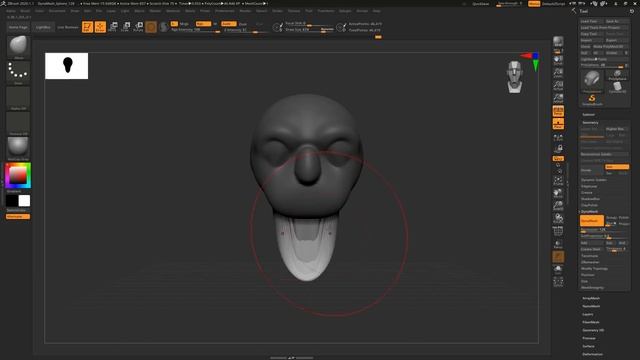Expand the EdgeLoop subsection
The height and width of the screenshot is (360, 640).
click(x=589, y=187)
